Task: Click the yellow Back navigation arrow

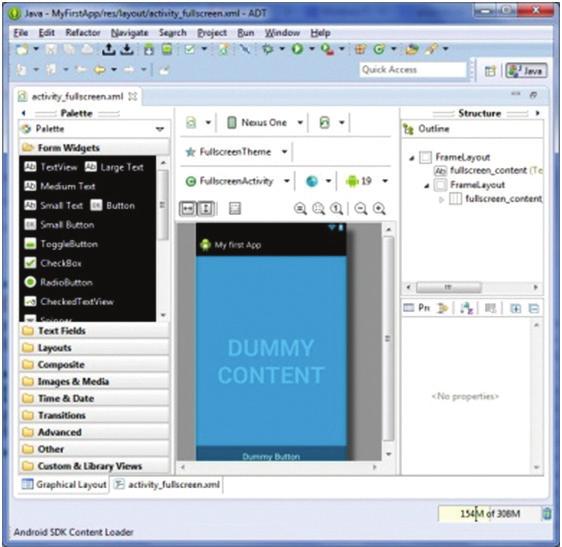Action: [x=99, y=69]
